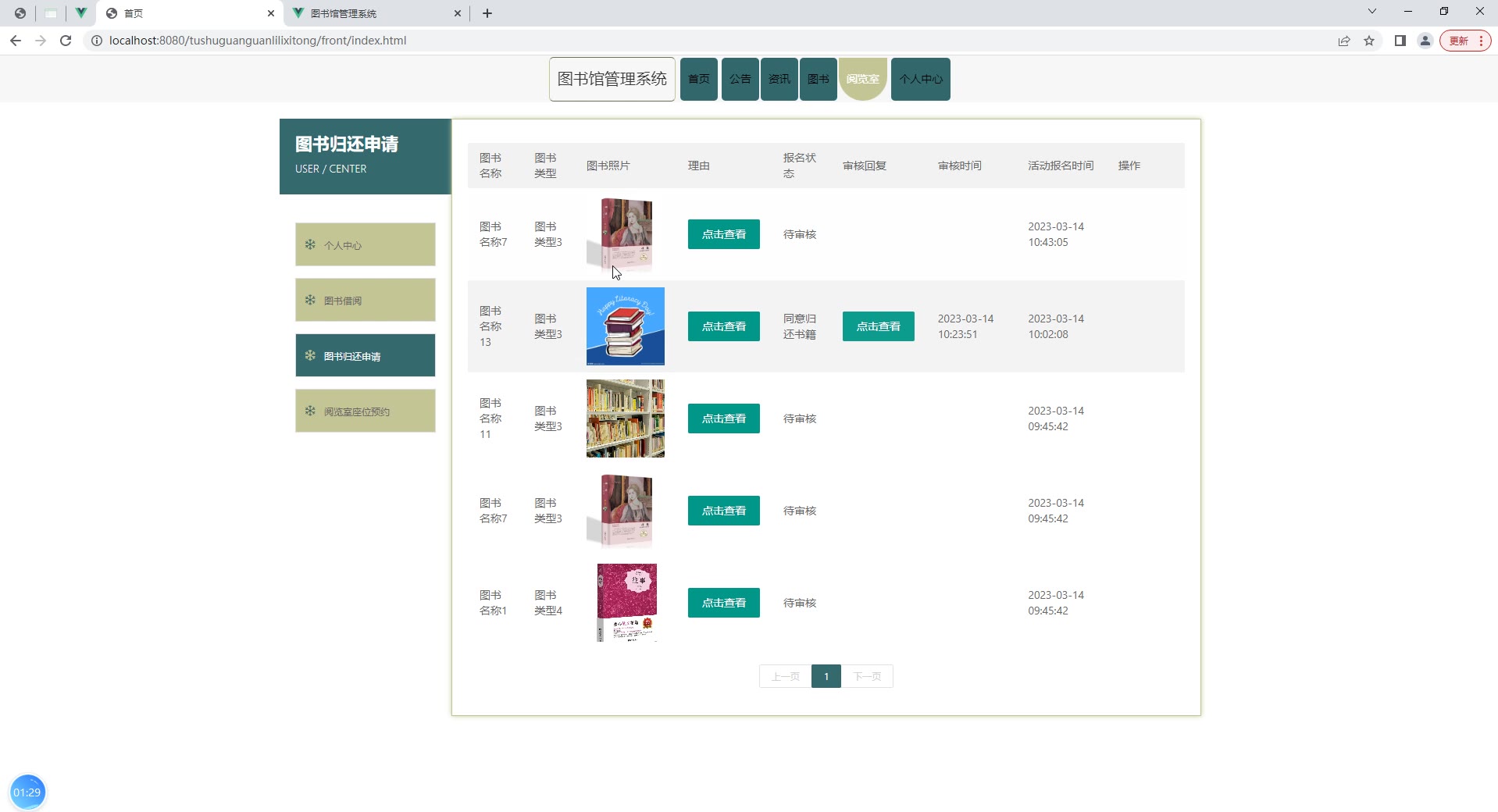Click 点击查看 reason for 图书名称13 row
Viewport: 1498px width, 812px height.
pyautogui.click(x=724, y=326)
